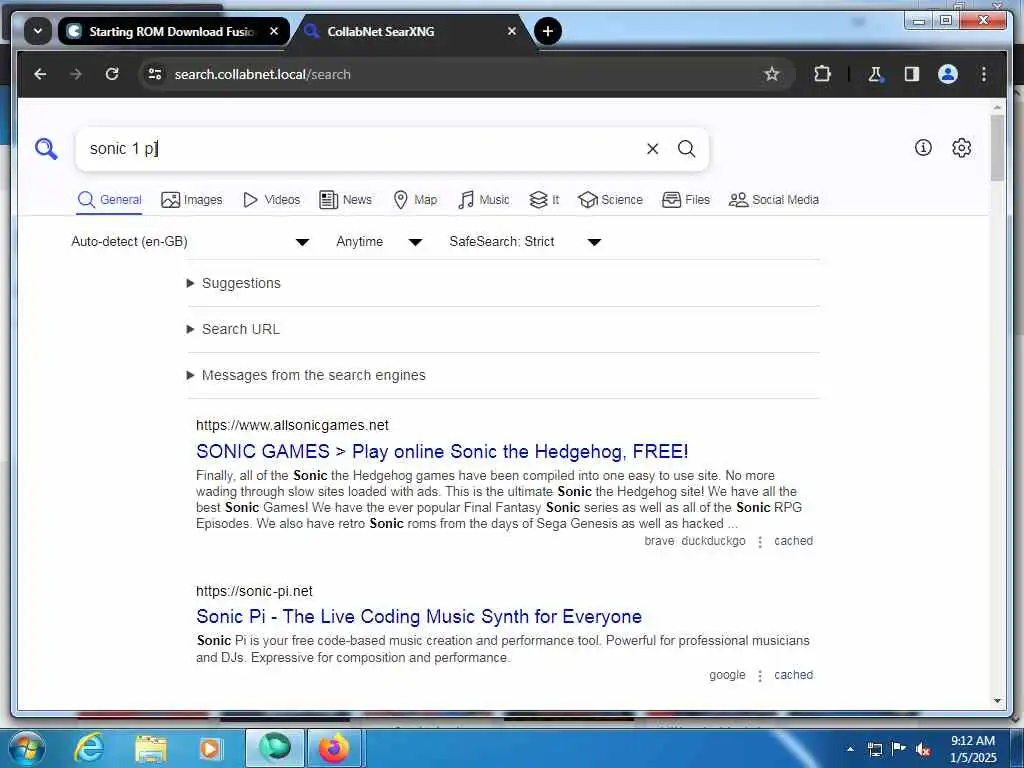Click the muted volume tray icon

[923, 750]
